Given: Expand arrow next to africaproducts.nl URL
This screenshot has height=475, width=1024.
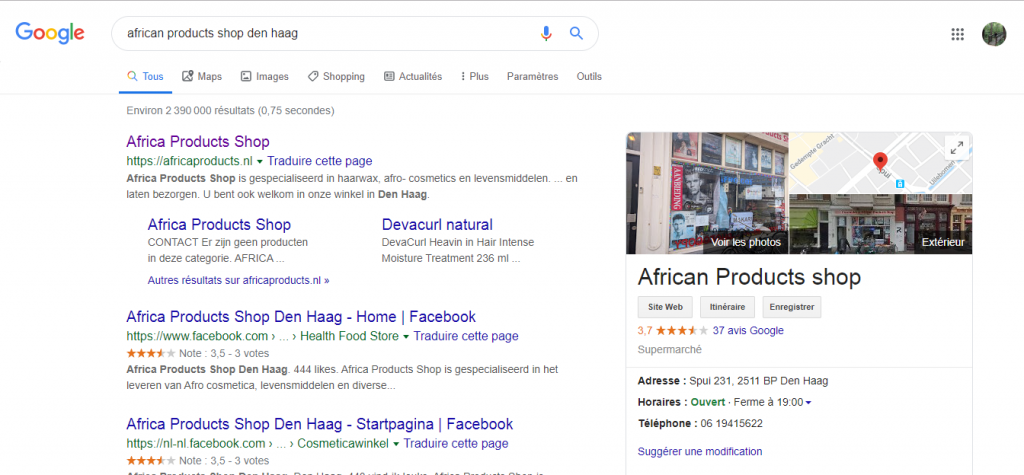Looking at the screenshot, I should 259,161.
